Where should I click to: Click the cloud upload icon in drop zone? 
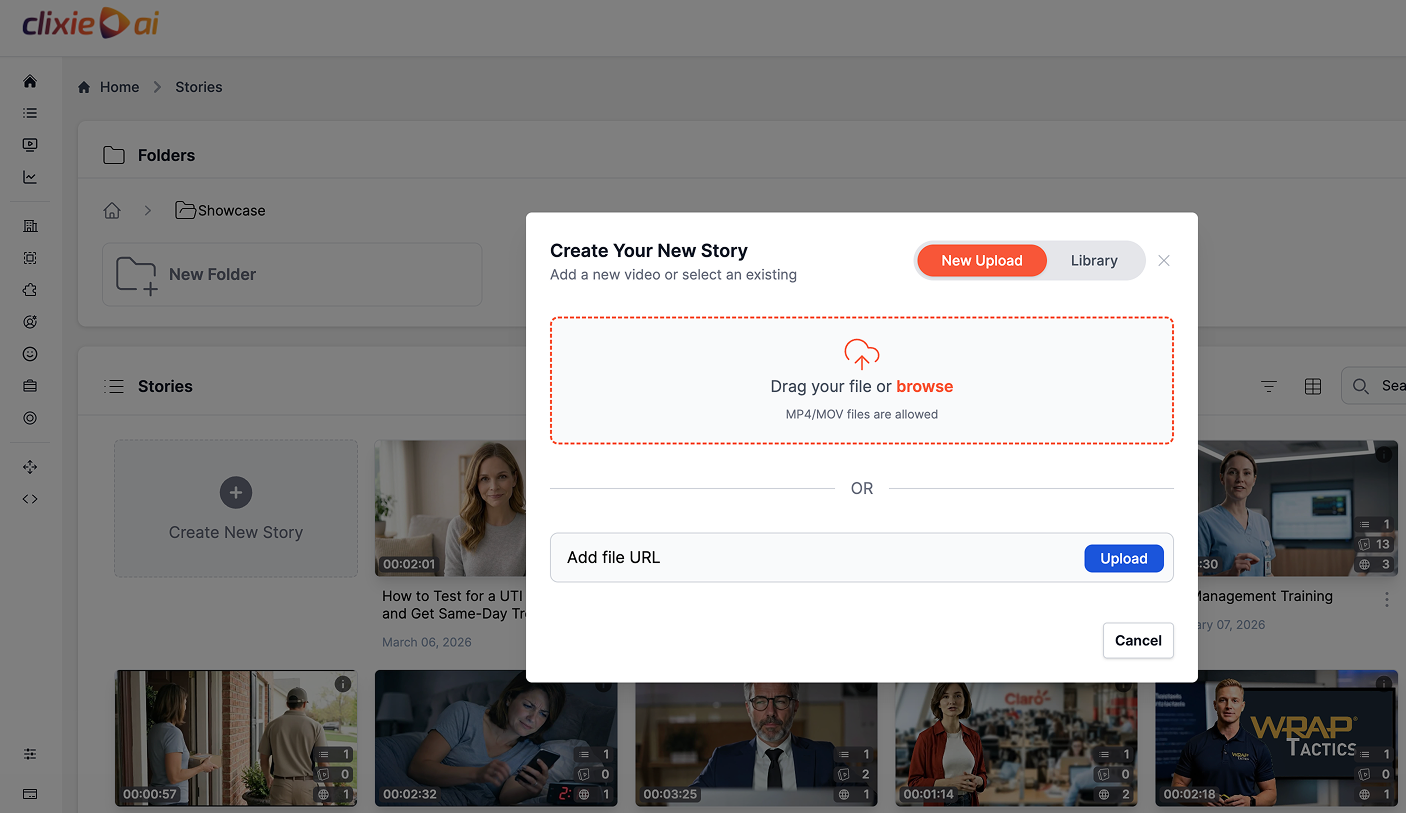(x=862, y=355)
